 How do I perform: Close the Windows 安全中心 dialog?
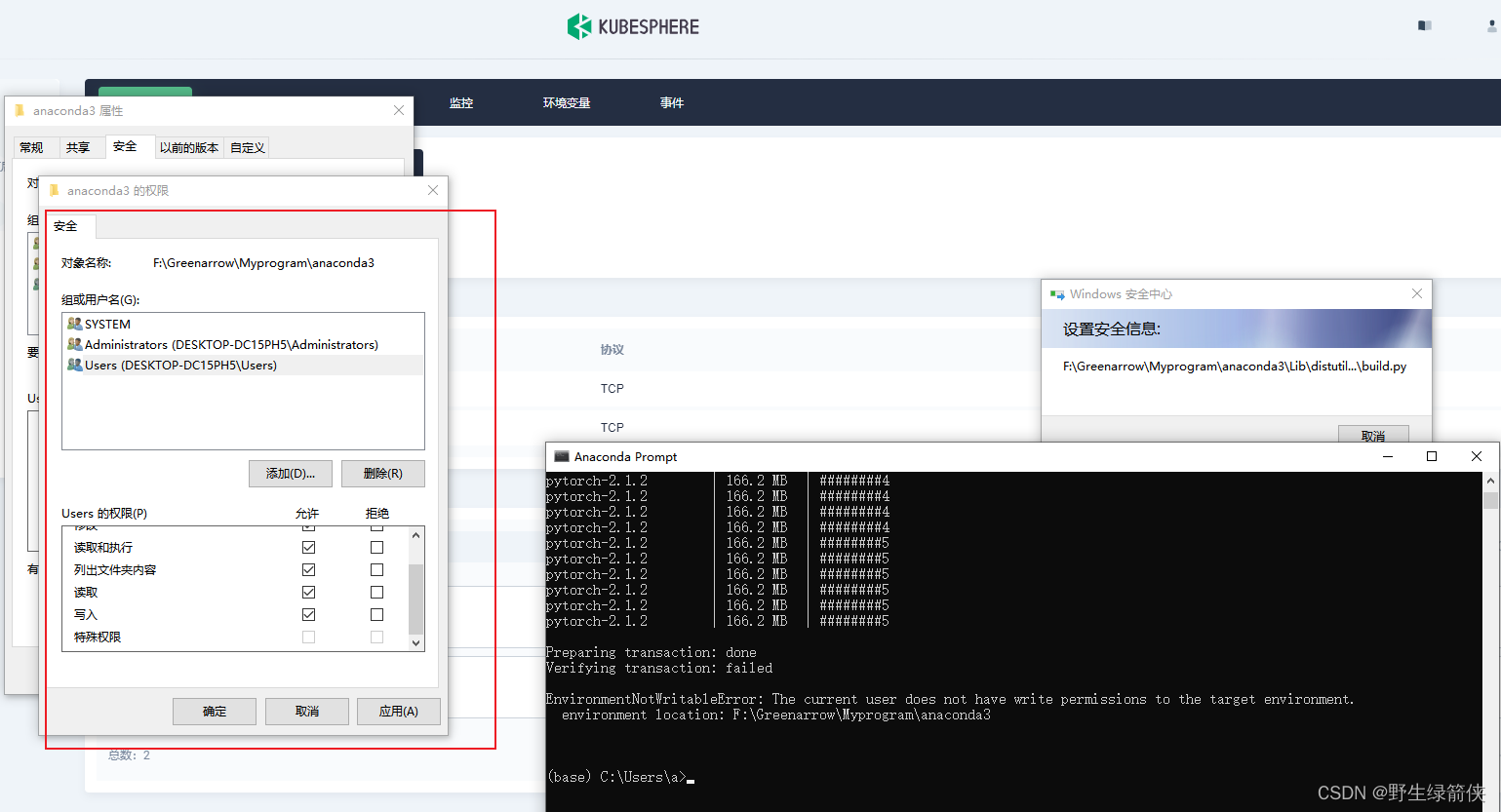tap(1417, 293)
